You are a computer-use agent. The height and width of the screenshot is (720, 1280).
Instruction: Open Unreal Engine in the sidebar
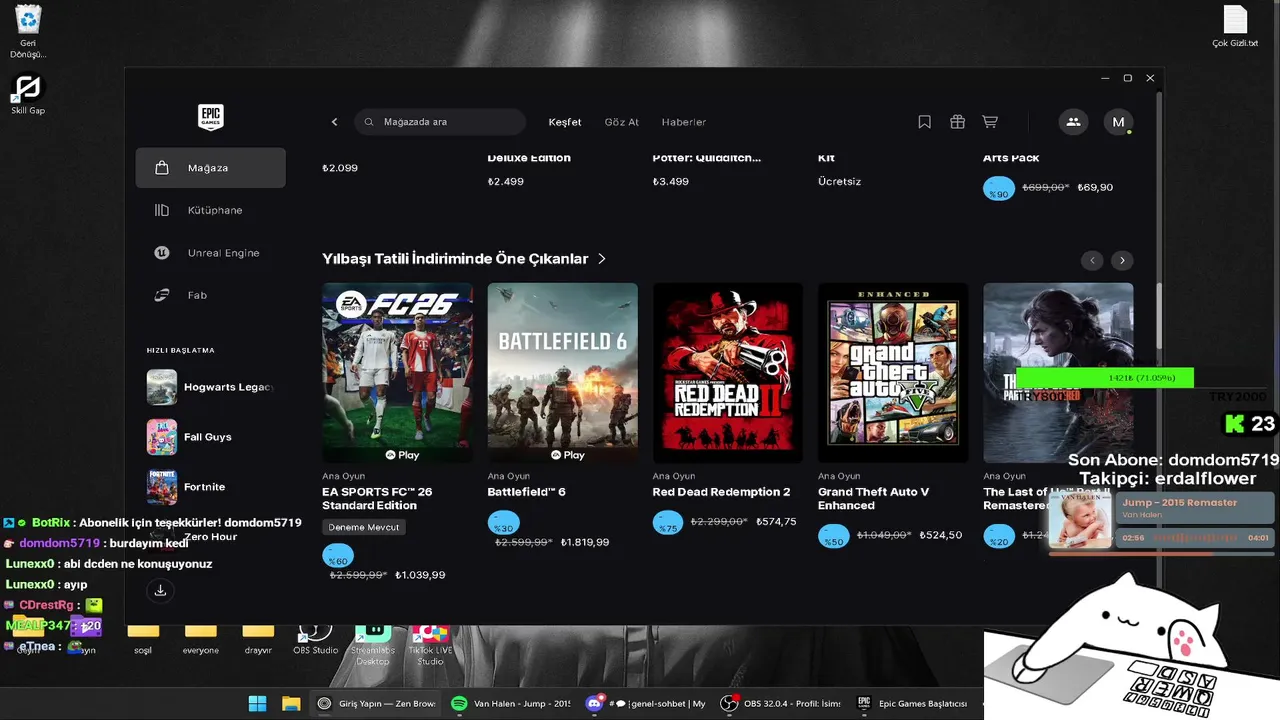[211, 253]
